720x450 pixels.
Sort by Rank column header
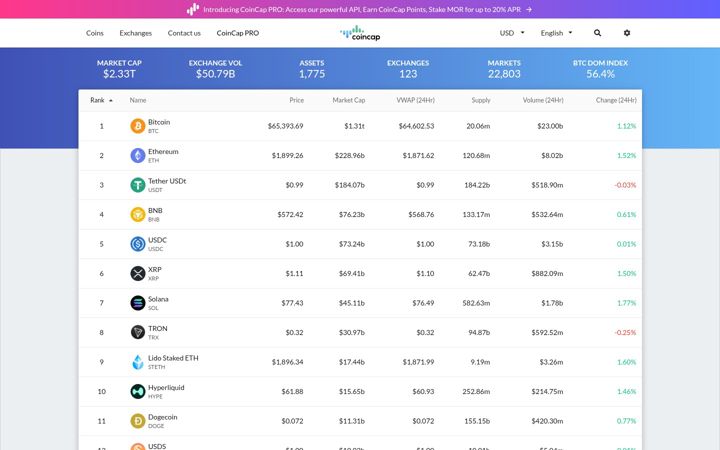point(101,100)
